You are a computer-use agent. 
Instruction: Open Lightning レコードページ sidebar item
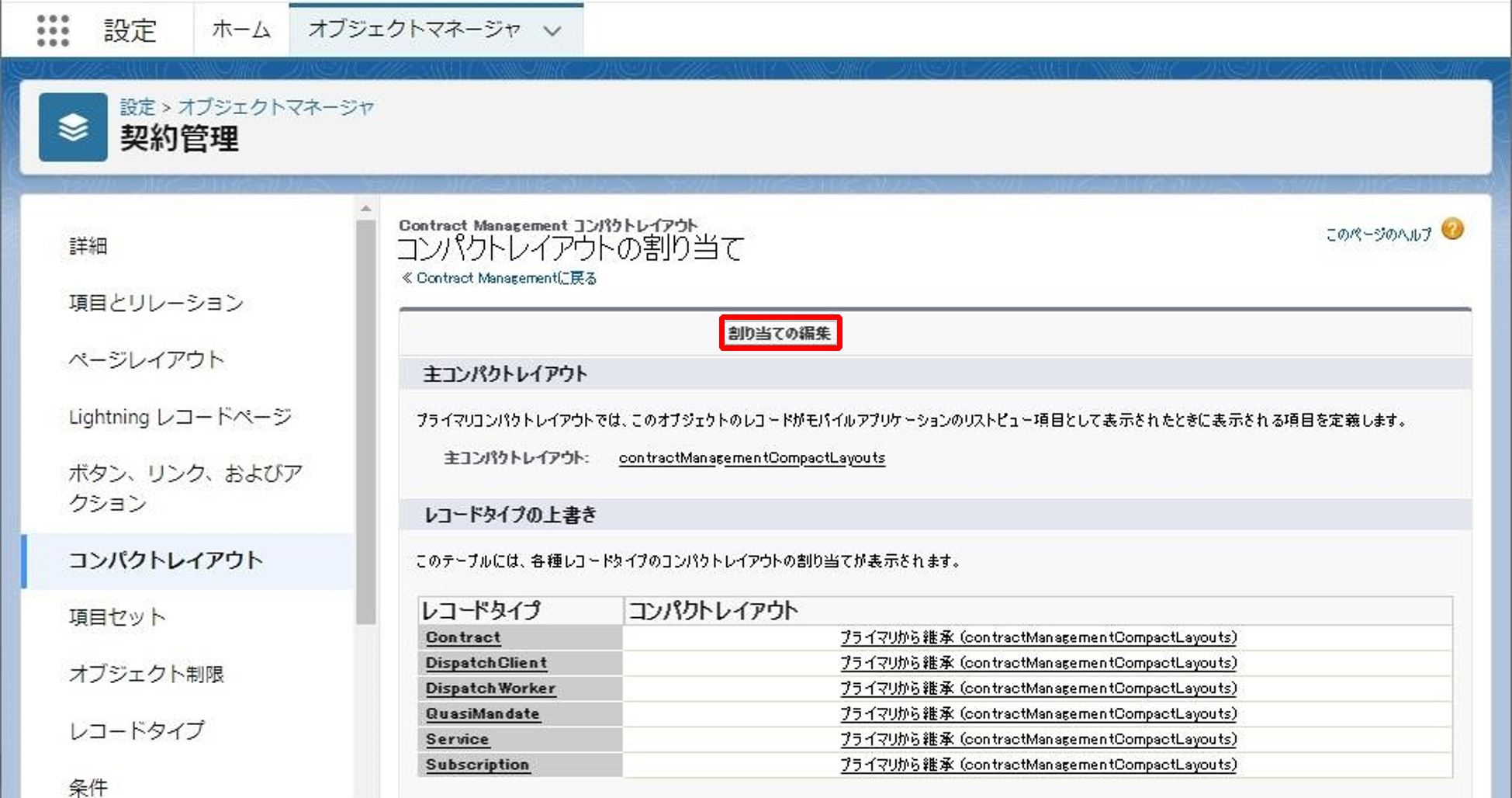[x=180, y=417]
